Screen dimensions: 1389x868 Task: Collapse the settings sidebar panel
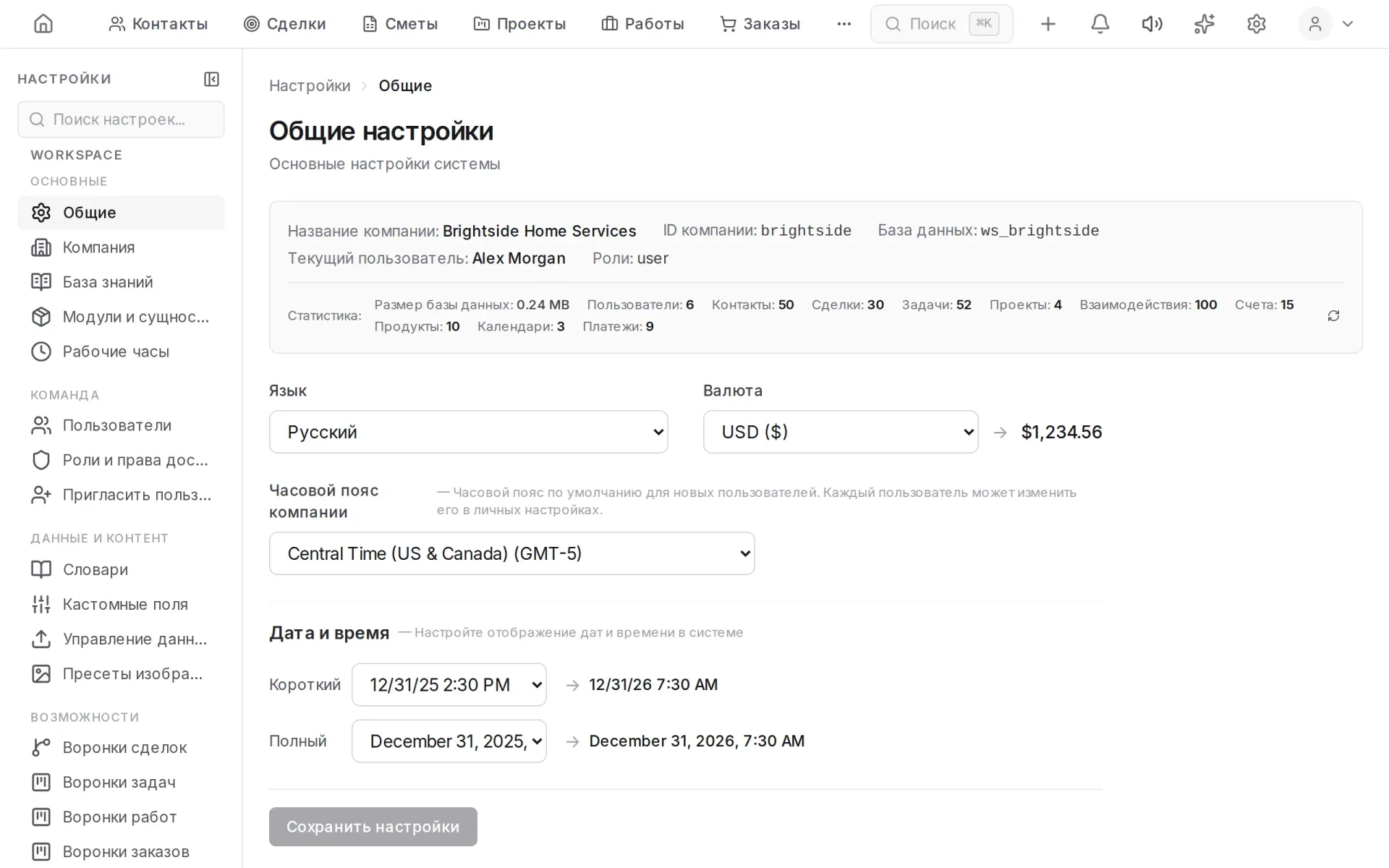click(x=211, y=79)
